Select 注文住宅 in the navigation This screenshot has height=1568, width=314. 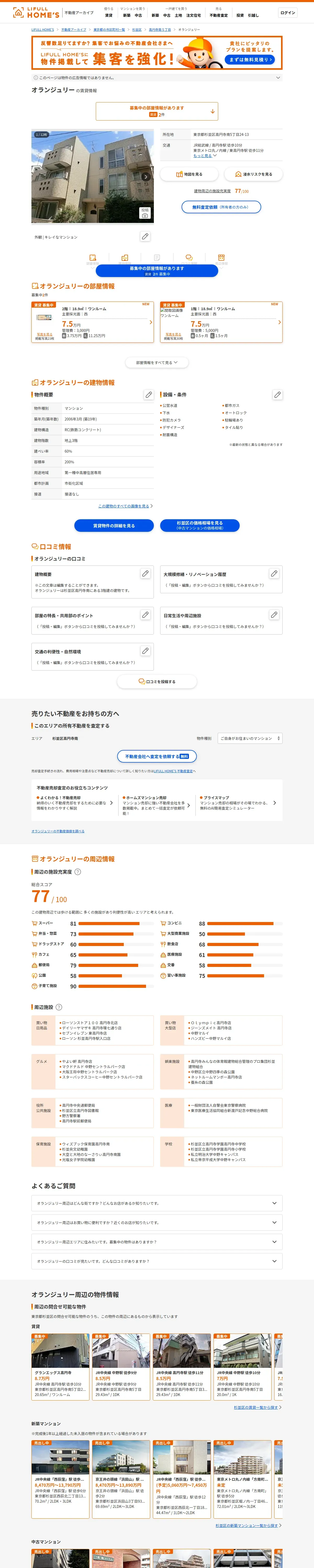[193, 15]
